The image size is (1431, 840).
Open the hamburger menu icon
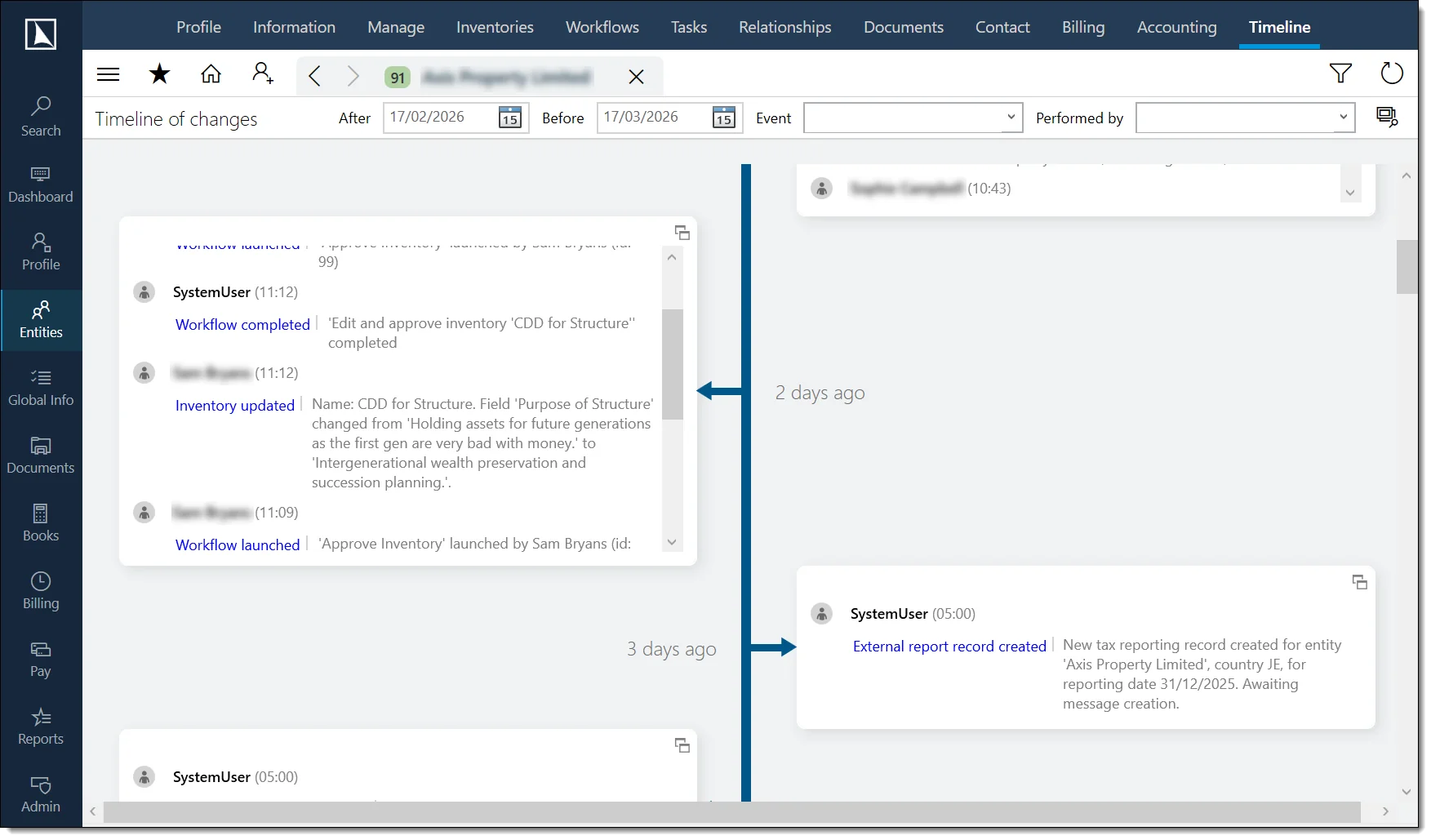coord(108,75)
